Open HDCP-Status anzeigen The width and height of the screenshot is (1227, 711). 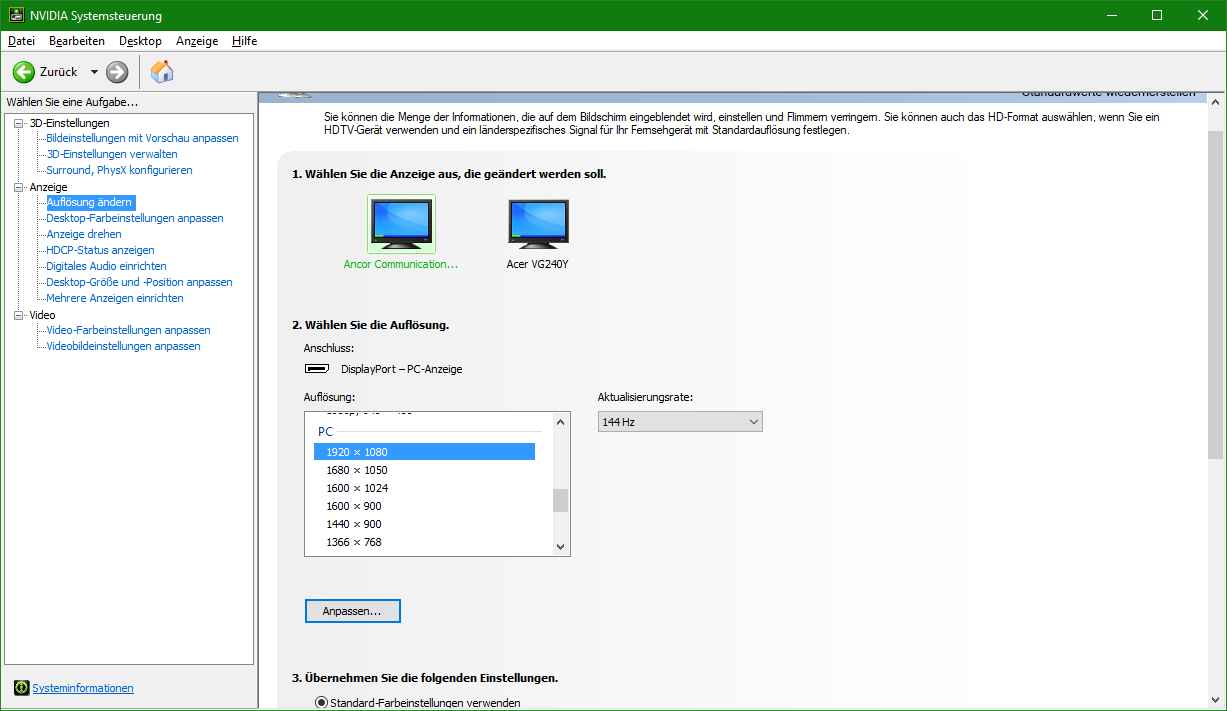click(x=100, y=250)
